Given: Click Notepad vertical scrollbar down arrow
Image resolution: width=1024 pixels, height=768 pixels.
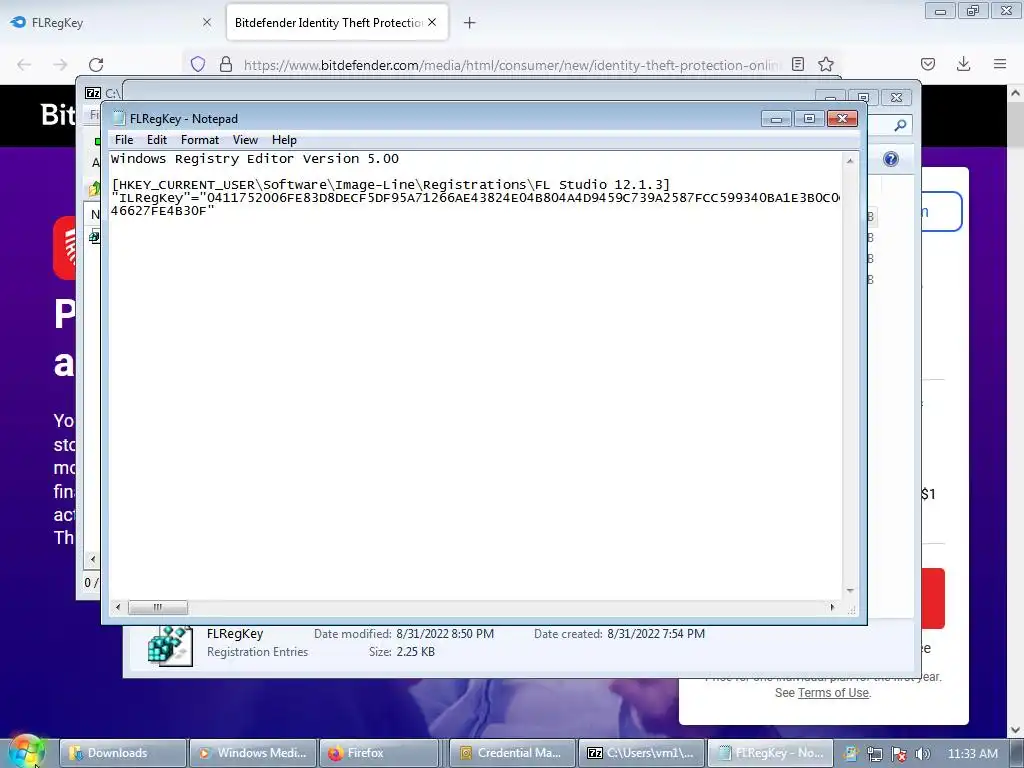Looking at the screenshot, I should [850, 591].
